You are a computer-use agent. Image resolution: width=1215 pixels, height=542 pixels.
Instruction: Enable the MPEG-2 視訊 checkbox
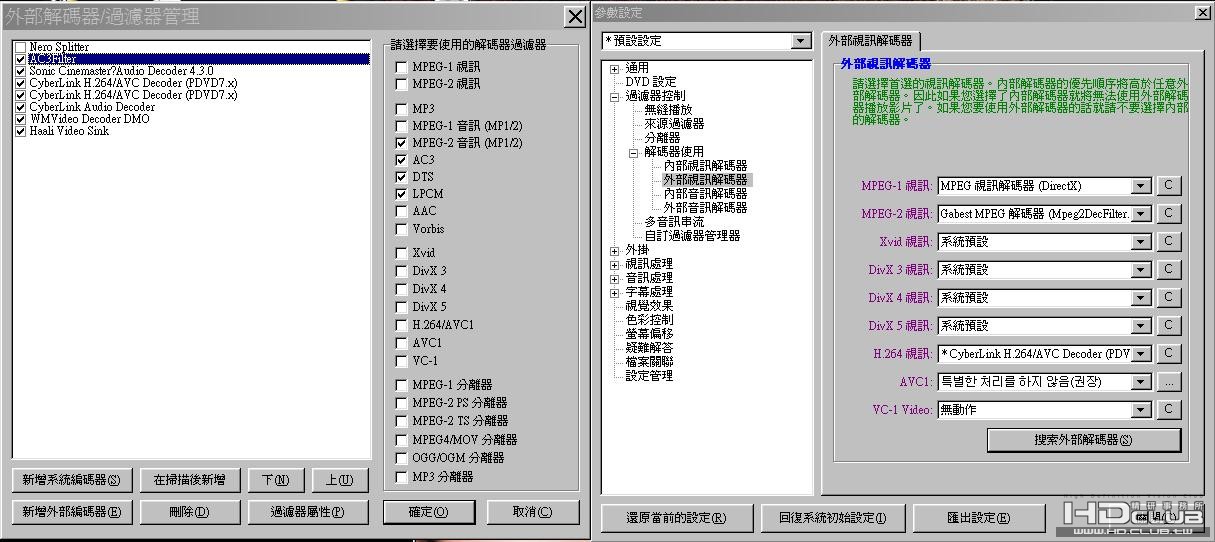pyautogui.click(x=401, y=84)
